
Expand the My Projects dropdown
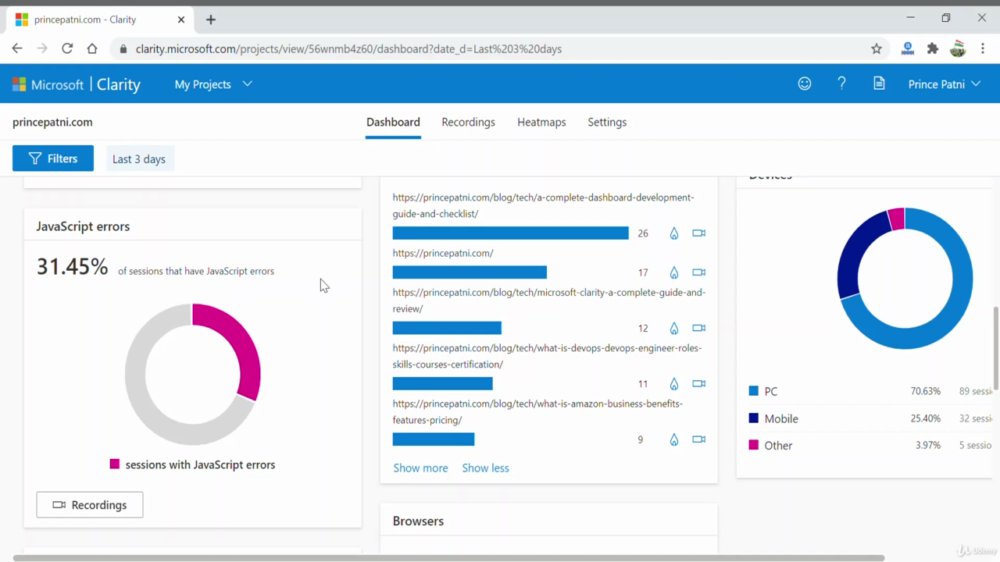pyautogui.click(x=214, y=84)
